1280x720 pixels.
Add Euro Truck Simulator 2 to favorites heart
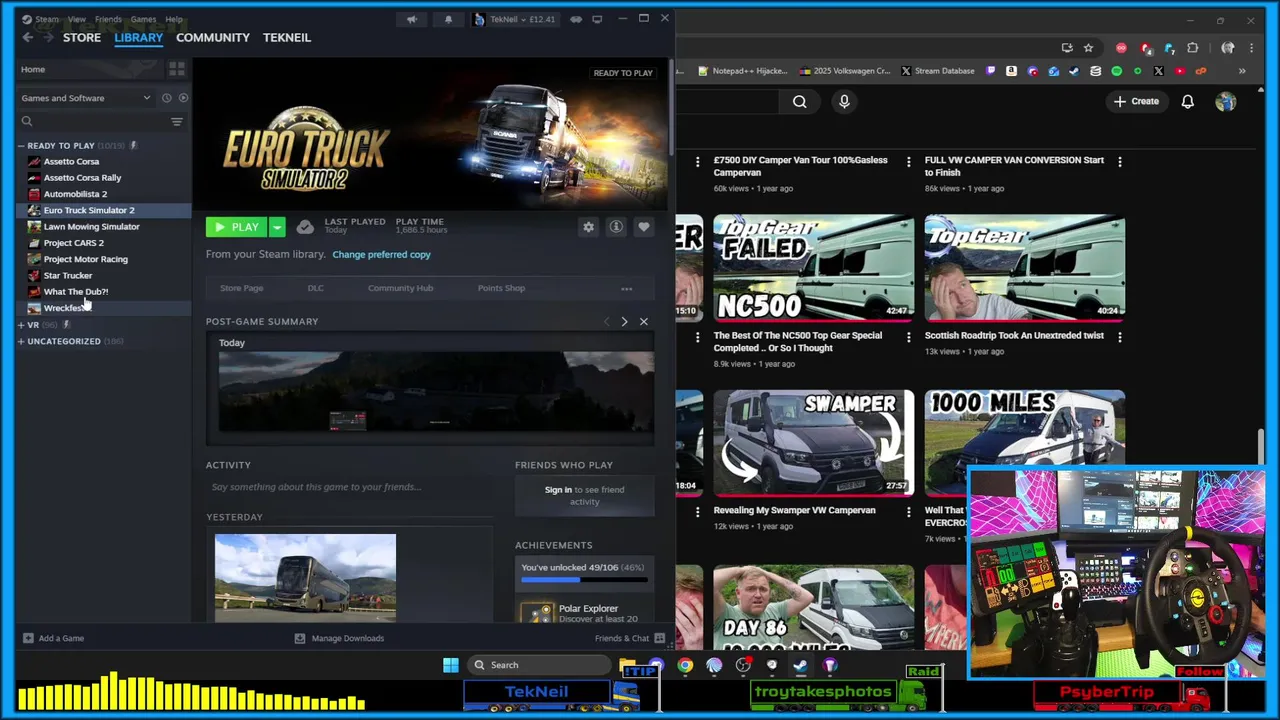click(x=644, y=227)
